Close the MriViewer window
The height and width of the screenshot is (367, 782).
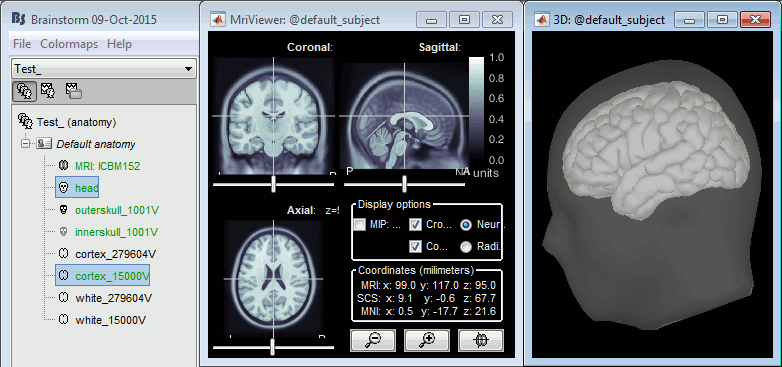tap(497, 20)
